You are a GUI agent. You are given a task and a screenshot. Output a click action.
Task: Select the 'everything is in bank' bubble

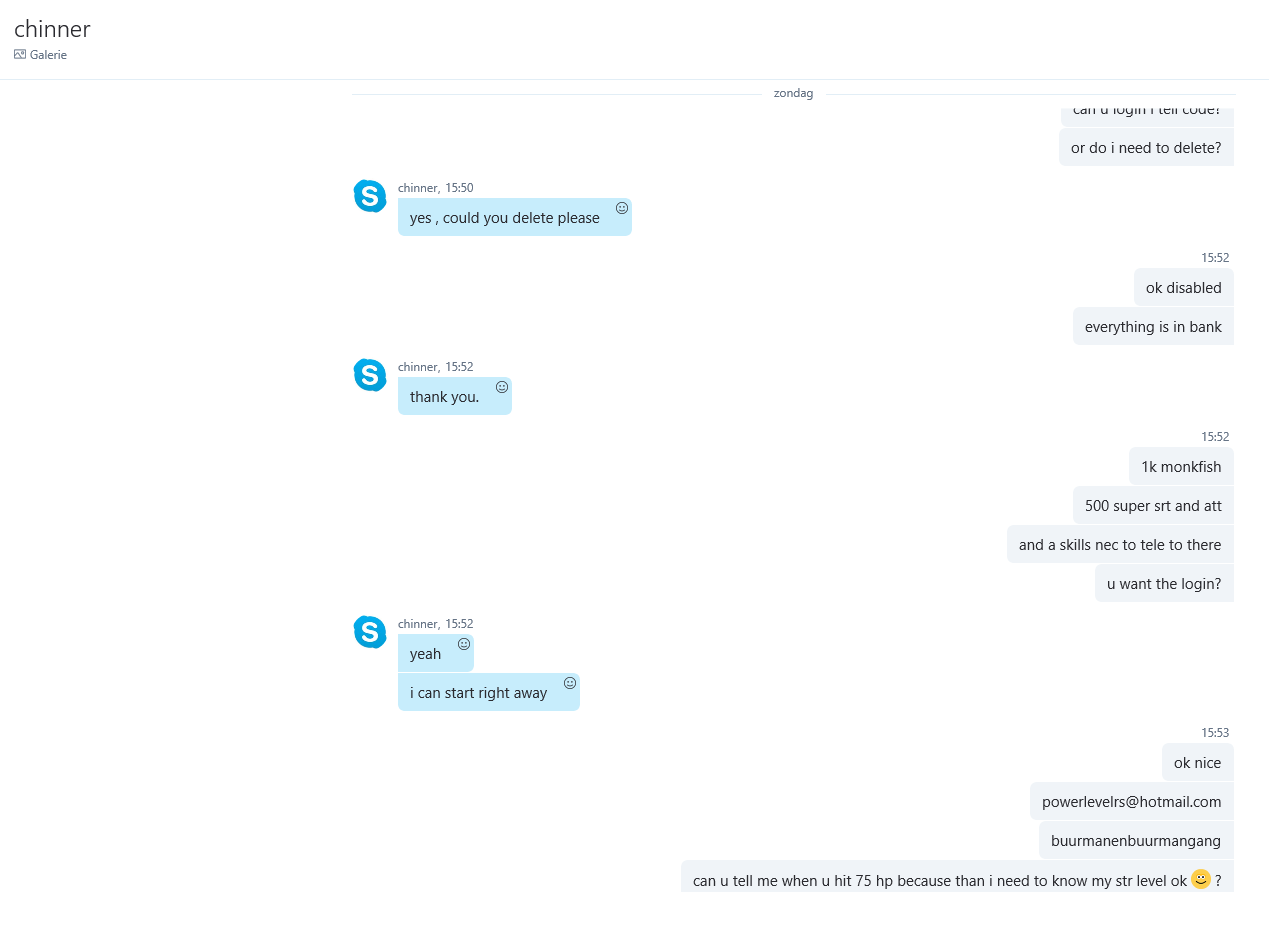tap(1153, 326)
